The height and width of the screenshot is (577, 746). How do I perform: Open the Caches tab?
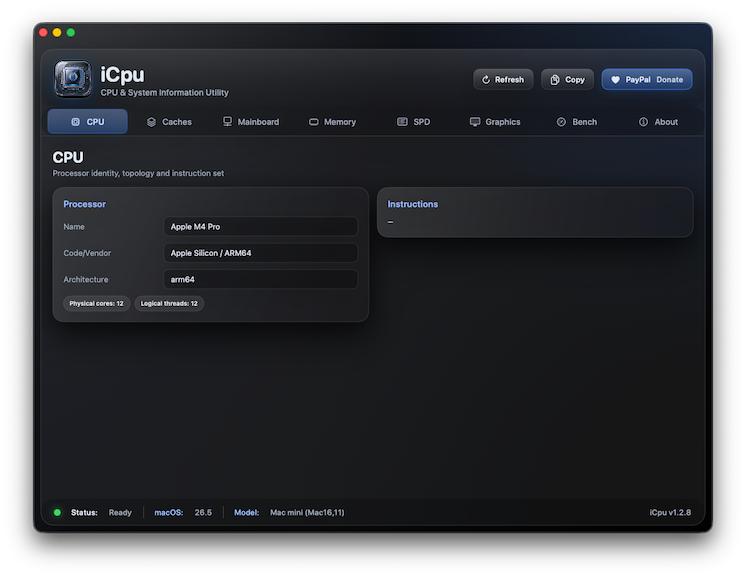[169, 122]
